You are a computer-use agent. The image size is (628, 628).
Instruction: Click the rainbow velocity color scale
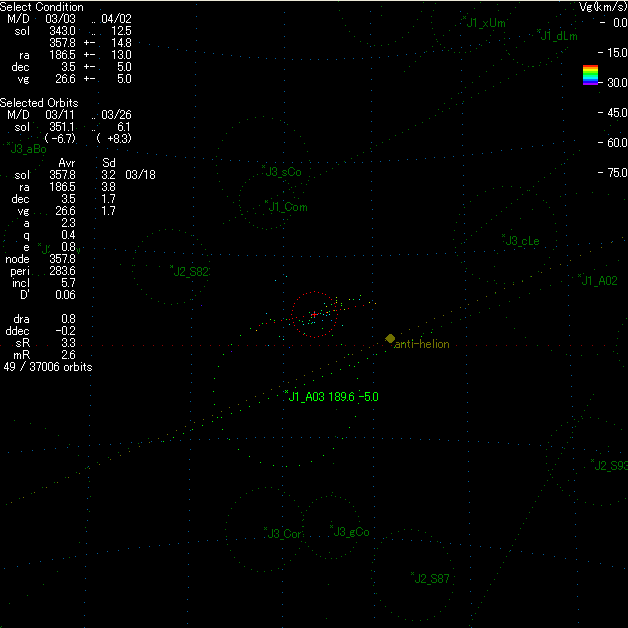[x=590, y=76]
